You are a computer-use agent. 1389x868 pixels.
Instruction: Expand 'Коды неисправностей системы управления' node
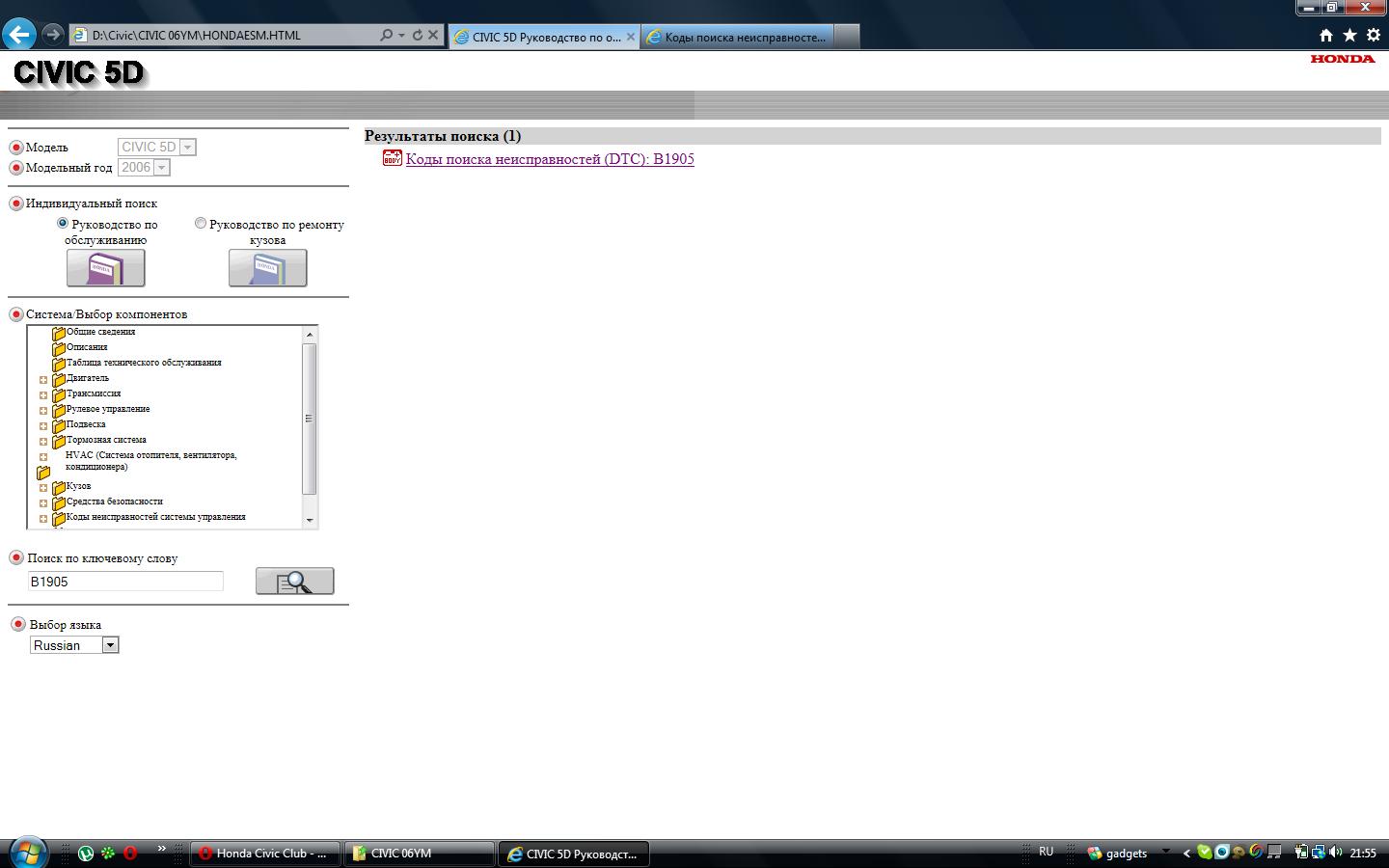pyautogui.click(x=43, y=519)
